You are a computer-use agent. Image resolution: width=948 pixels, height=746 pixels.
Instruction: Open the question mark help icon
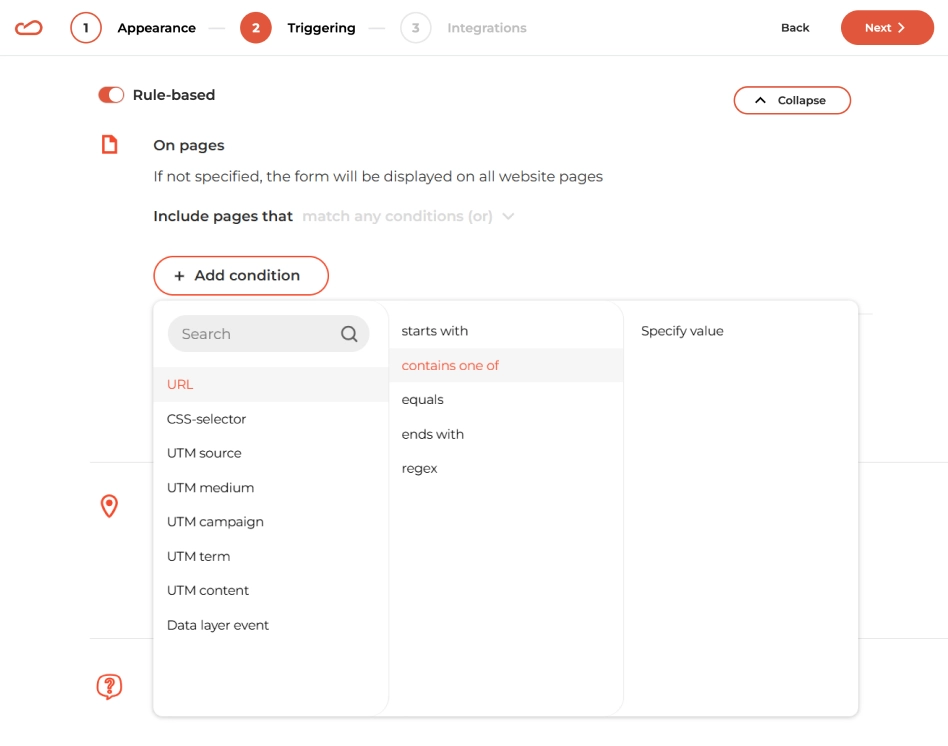(x=109, y=687)
